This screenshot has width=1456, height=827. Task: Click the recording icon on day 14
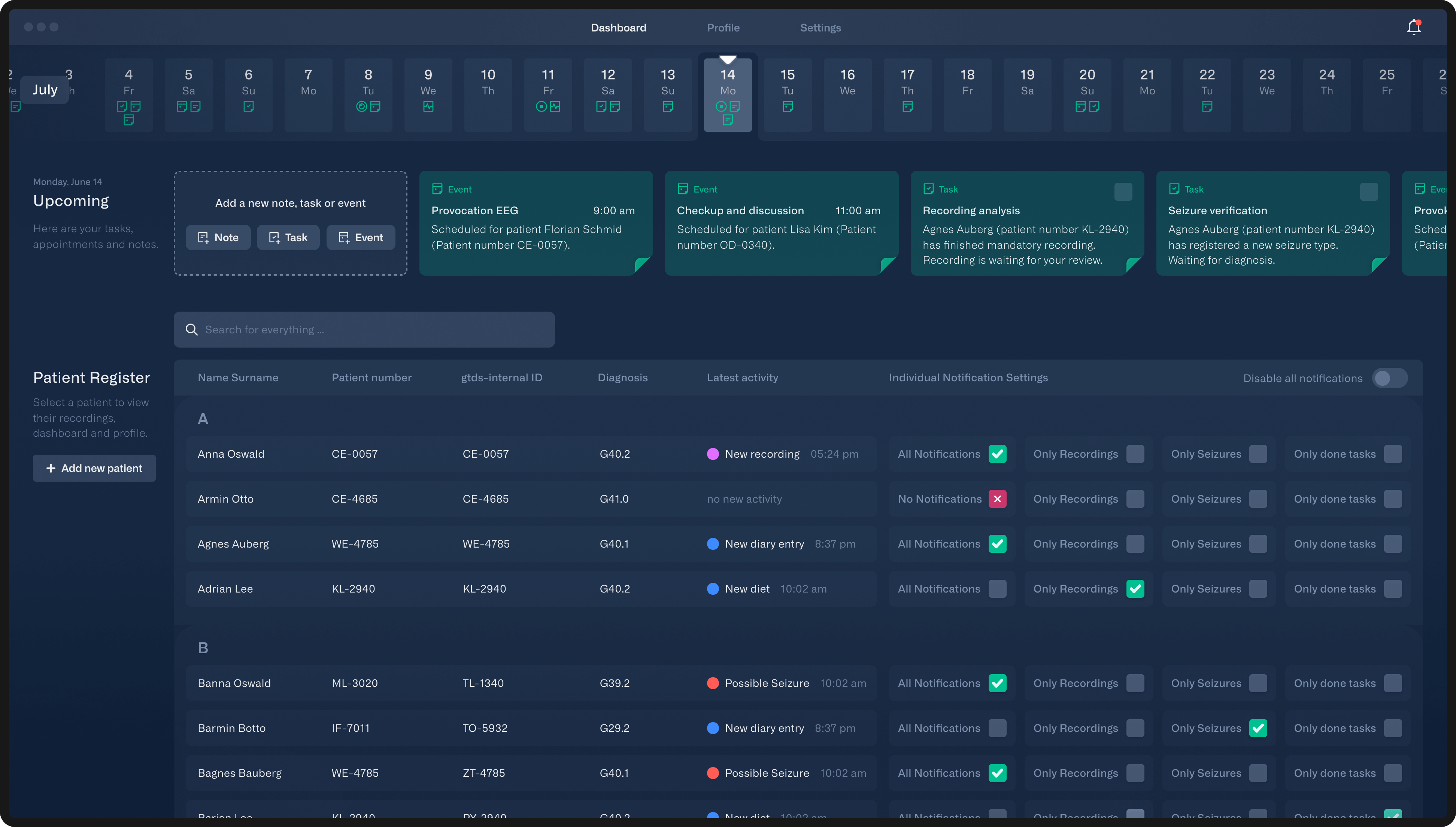coord(721,106)
